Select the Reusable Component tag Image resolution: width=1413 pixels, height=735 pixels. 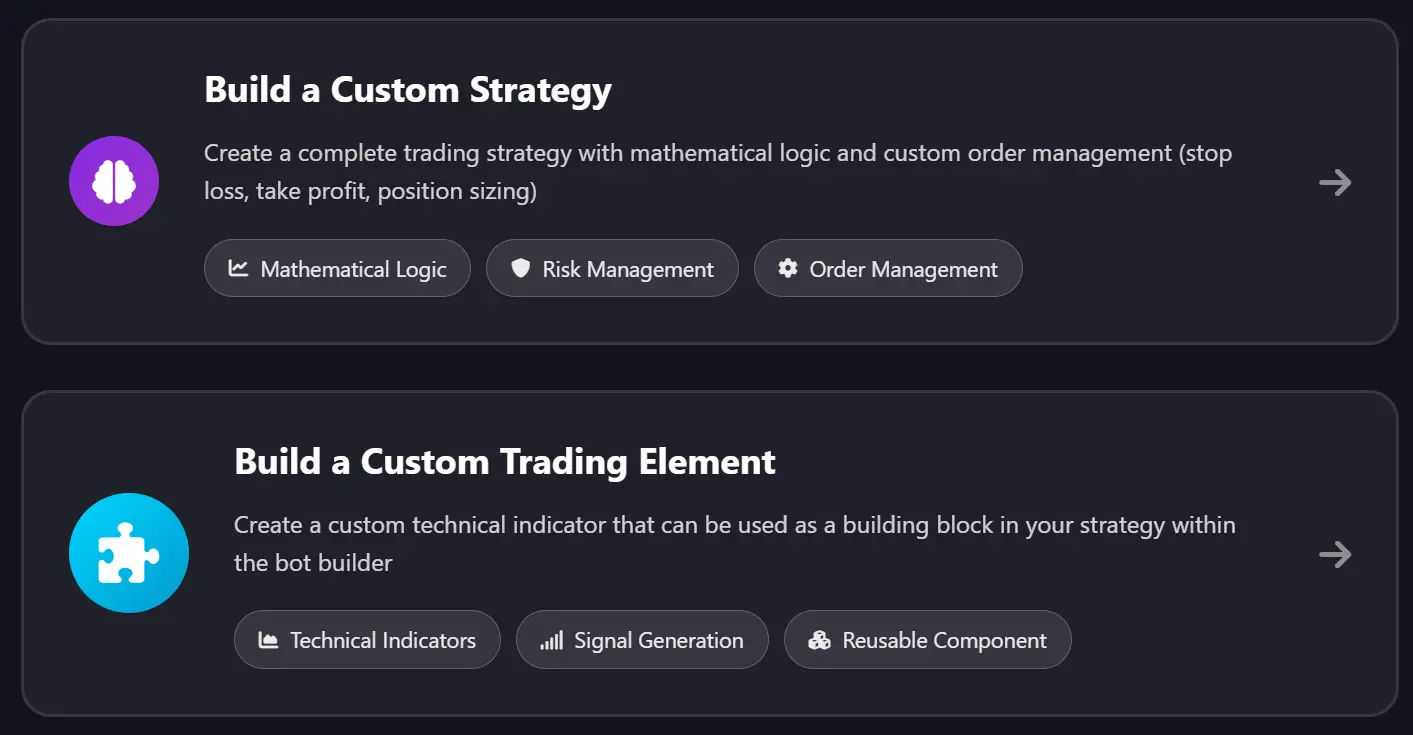point(927,640)
